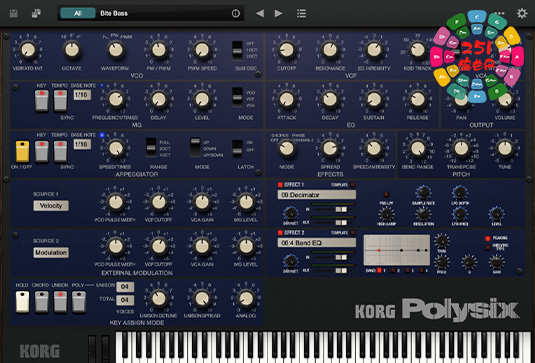
Task: Flip the SUB OSC switch
Action: pos(237,50)
